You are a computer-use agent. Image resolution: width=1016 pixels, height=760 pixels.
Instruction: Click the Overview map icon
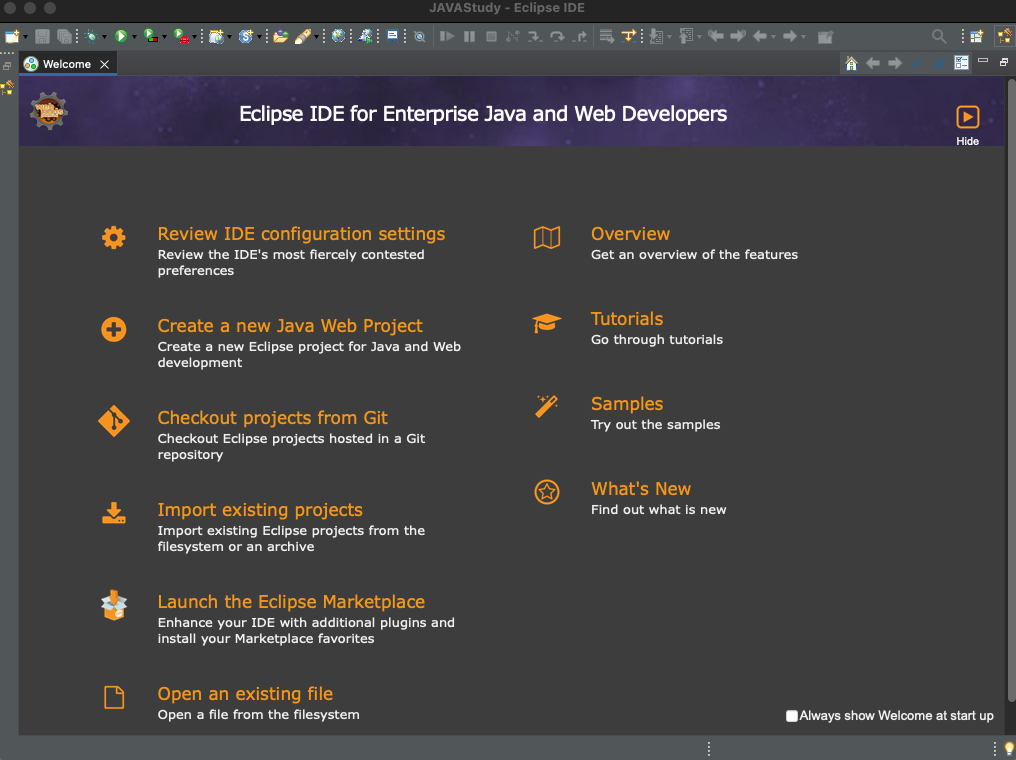547,238
